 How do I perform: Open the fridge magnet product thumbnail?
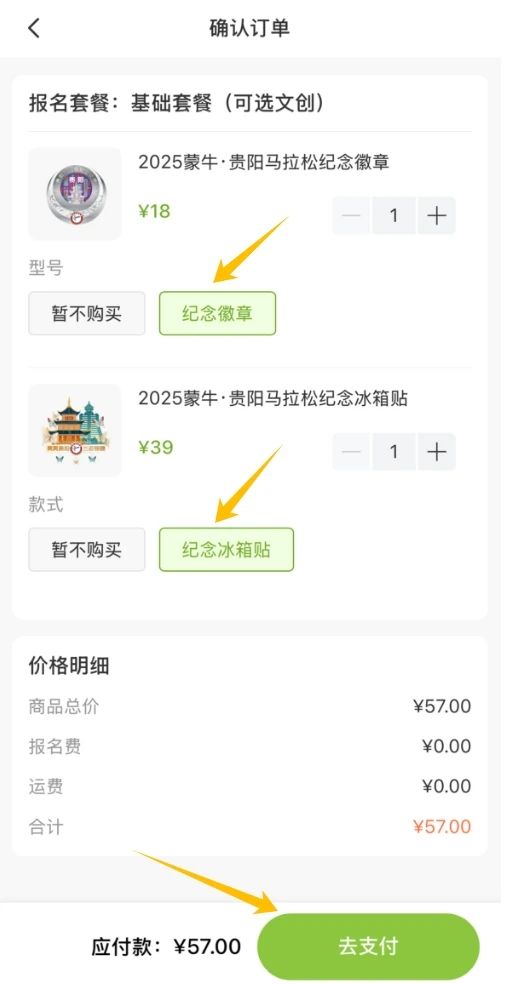point(75,430)
